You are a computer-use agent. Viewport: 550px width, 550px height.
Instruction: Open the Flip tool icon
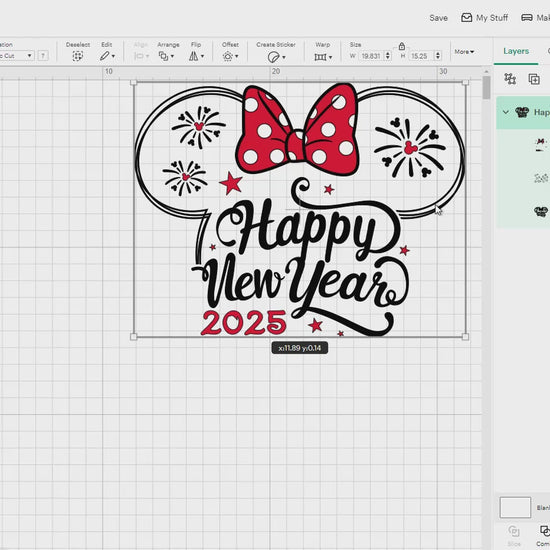coord(193,56)
